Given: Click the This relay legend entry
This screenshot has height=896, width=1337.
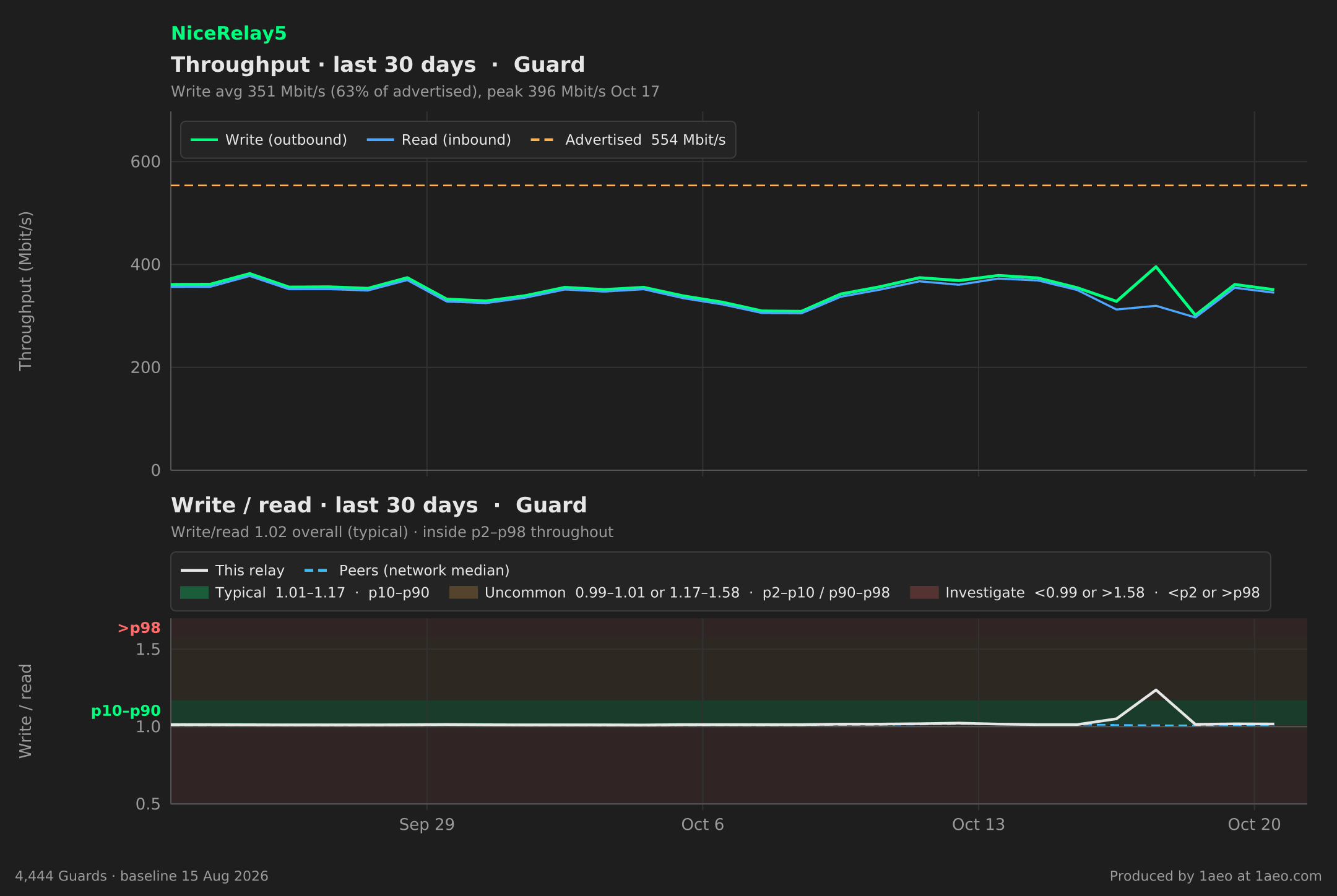Looking at the screenshot, I should 233,571.
